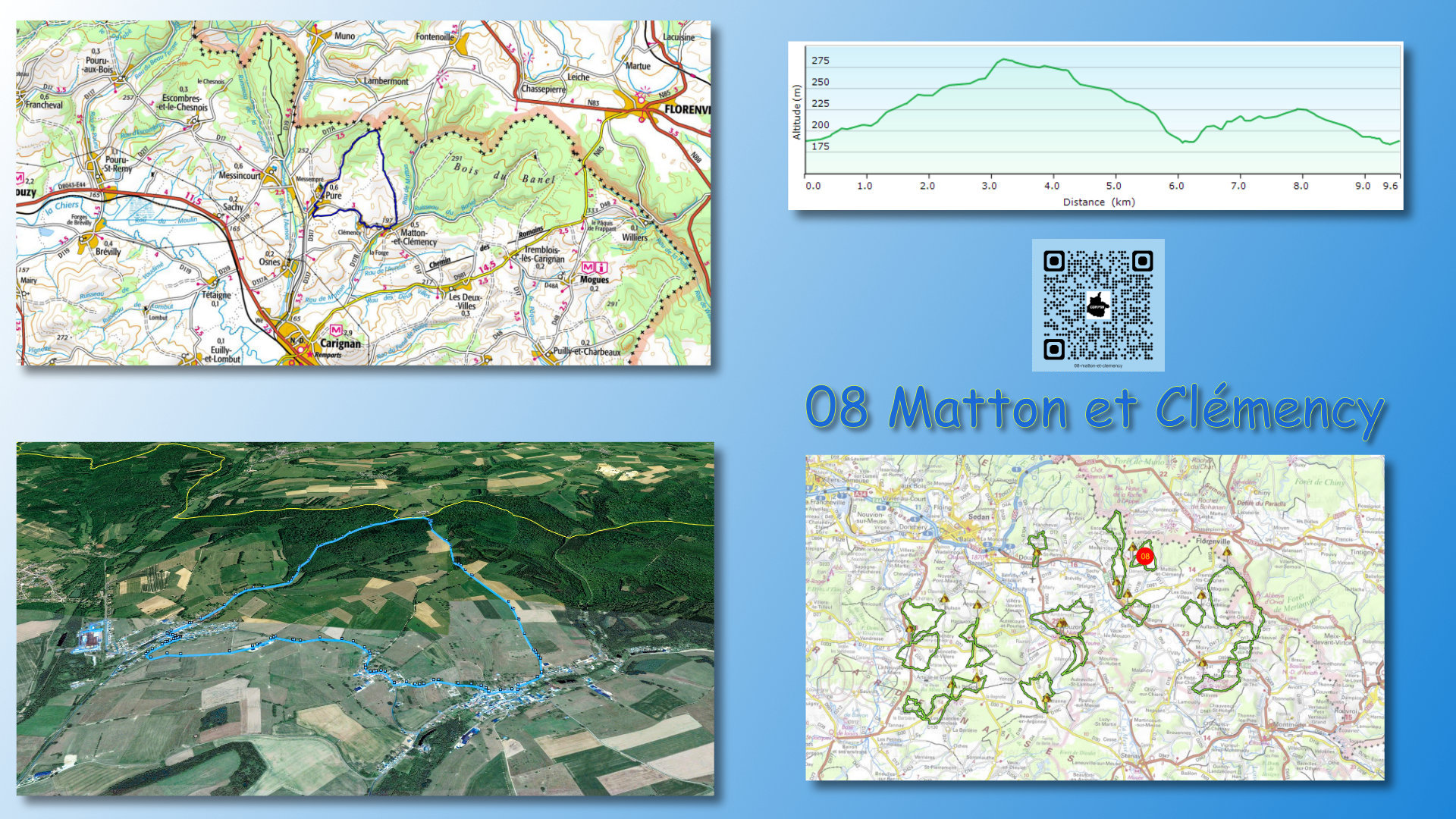Click the 9.6 end tick on distance axis
Screen dimensions: 1456x819
click(1390, 186)
